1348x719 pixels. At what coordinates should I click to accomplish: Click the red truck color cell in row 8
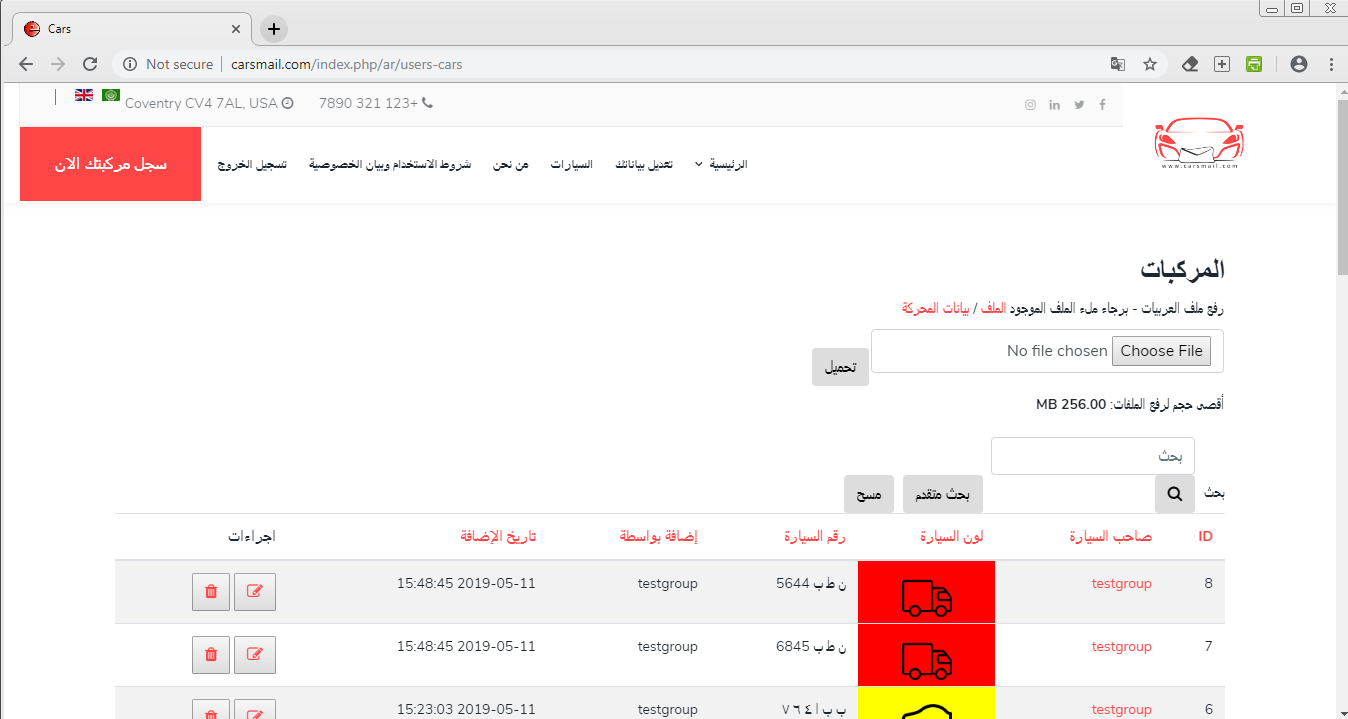pos(926,592)
